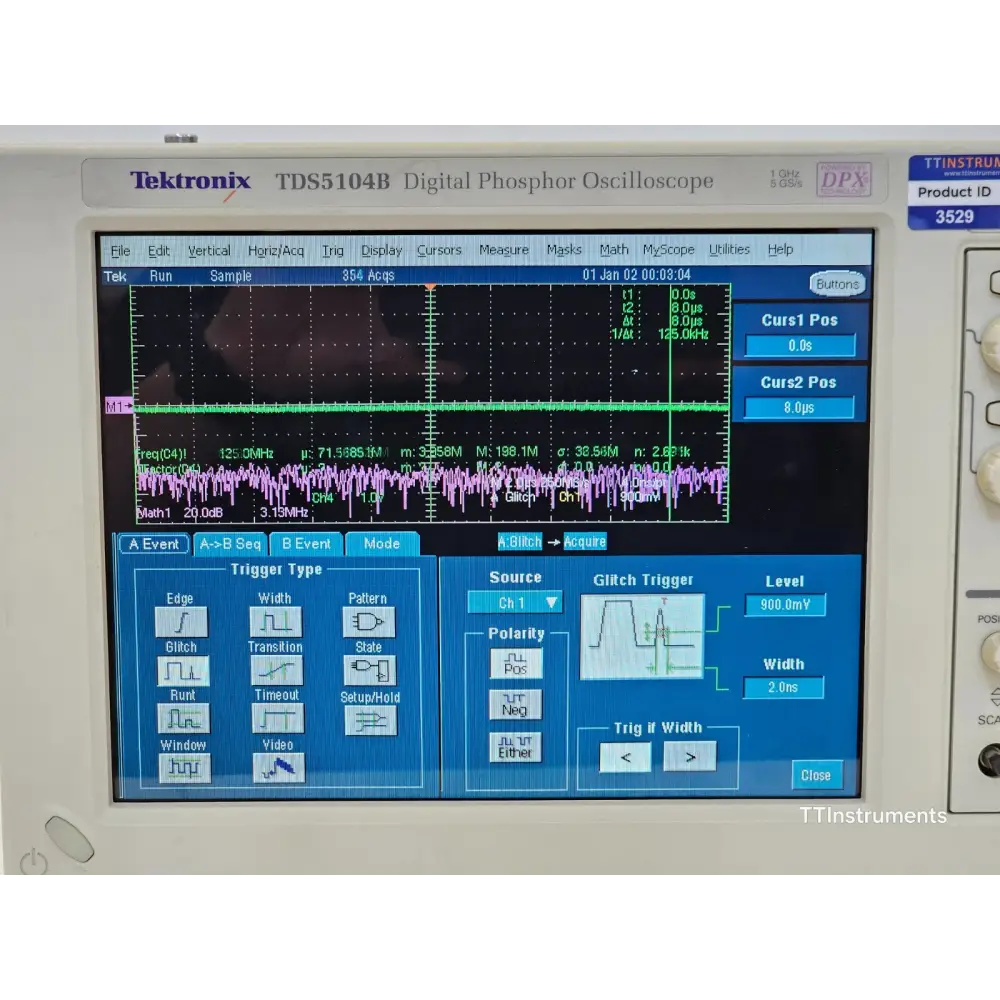This screenshot has width=1000, height=1000.
Task: Click the Math1 20.0dB readout
Action: coord(180,513)
